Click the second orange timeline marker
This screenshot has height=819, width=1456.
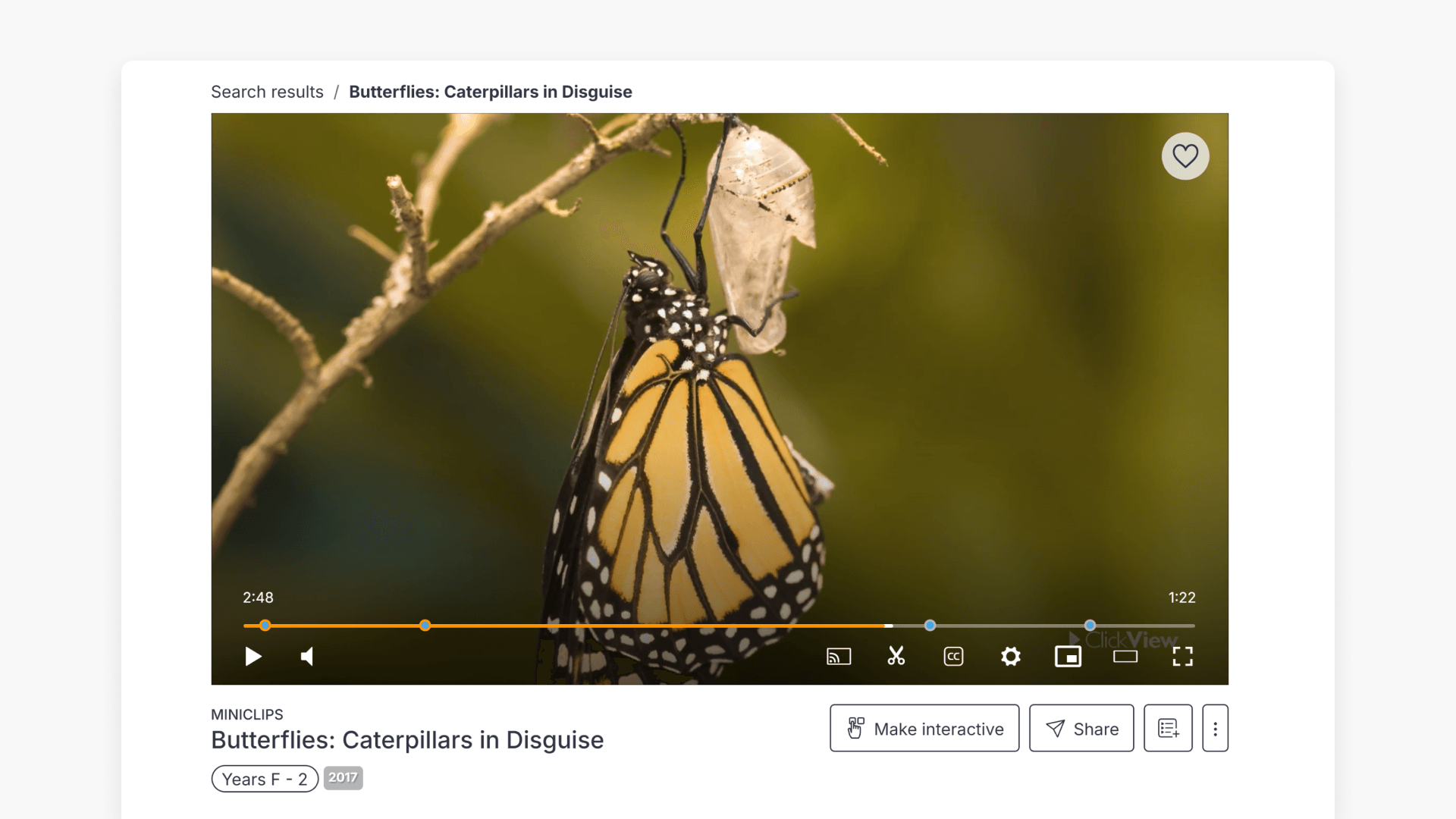point(425,626)
